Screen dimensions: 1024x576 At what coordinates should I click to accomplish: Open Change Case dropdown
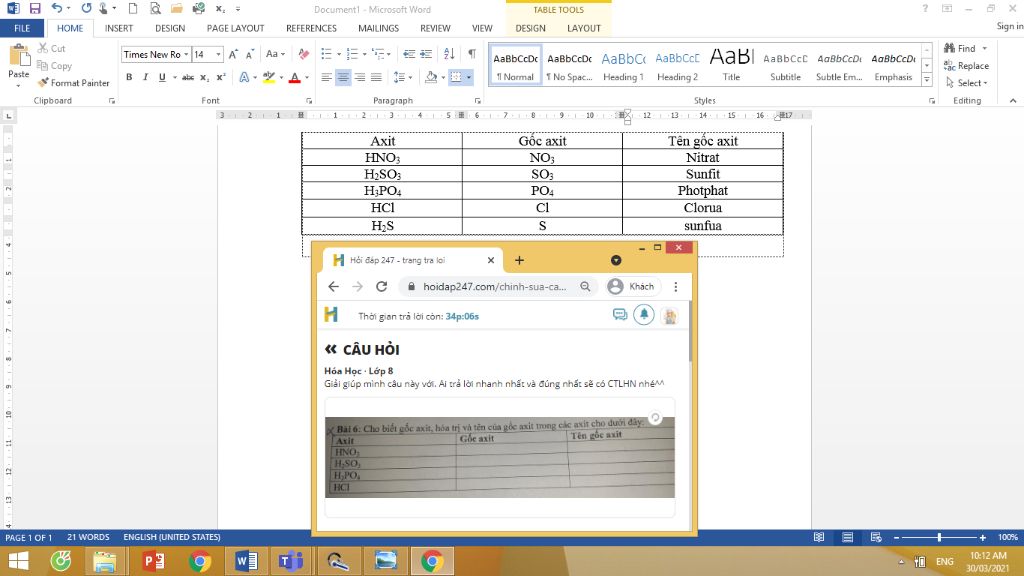[275, 54]
